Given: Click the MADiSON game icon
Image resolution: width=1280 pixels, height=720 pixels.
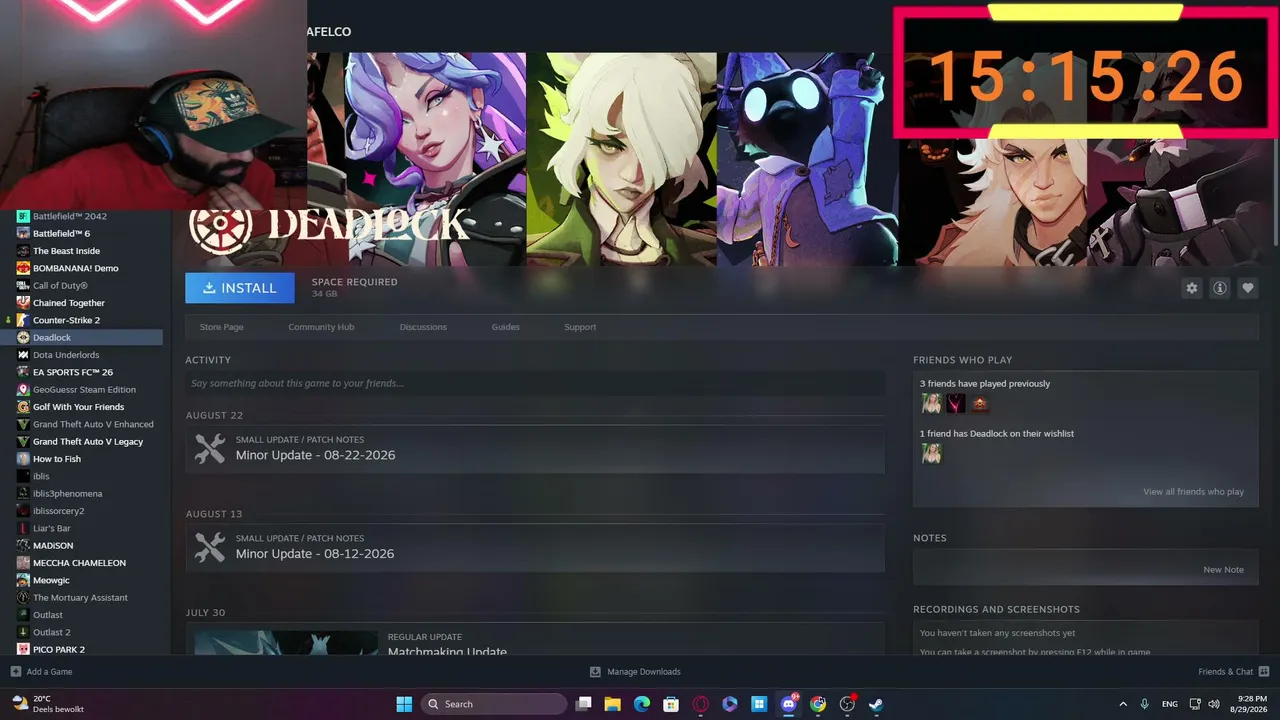Looking at the screenshot, I should point(24,545).
